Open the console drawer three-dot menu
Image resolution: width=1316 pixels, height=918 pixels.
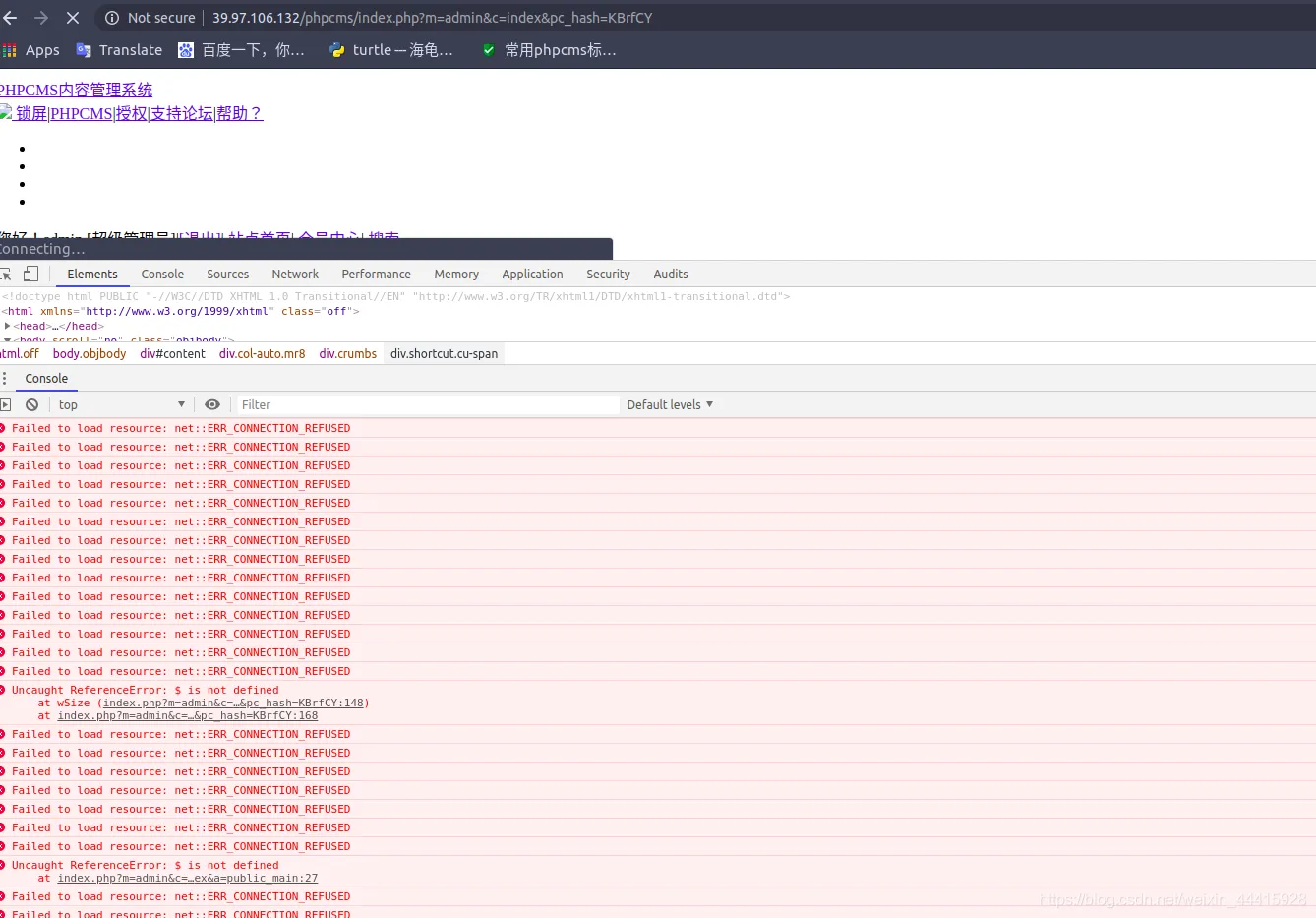[x=4, y=379]
